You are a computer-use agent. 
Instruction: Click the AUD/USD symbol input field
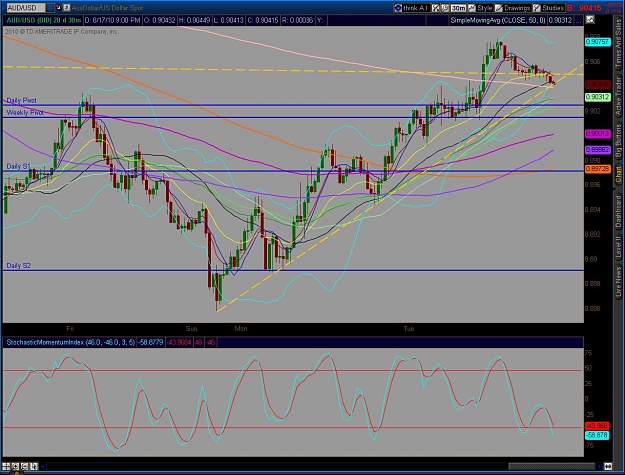pos(26,8)
